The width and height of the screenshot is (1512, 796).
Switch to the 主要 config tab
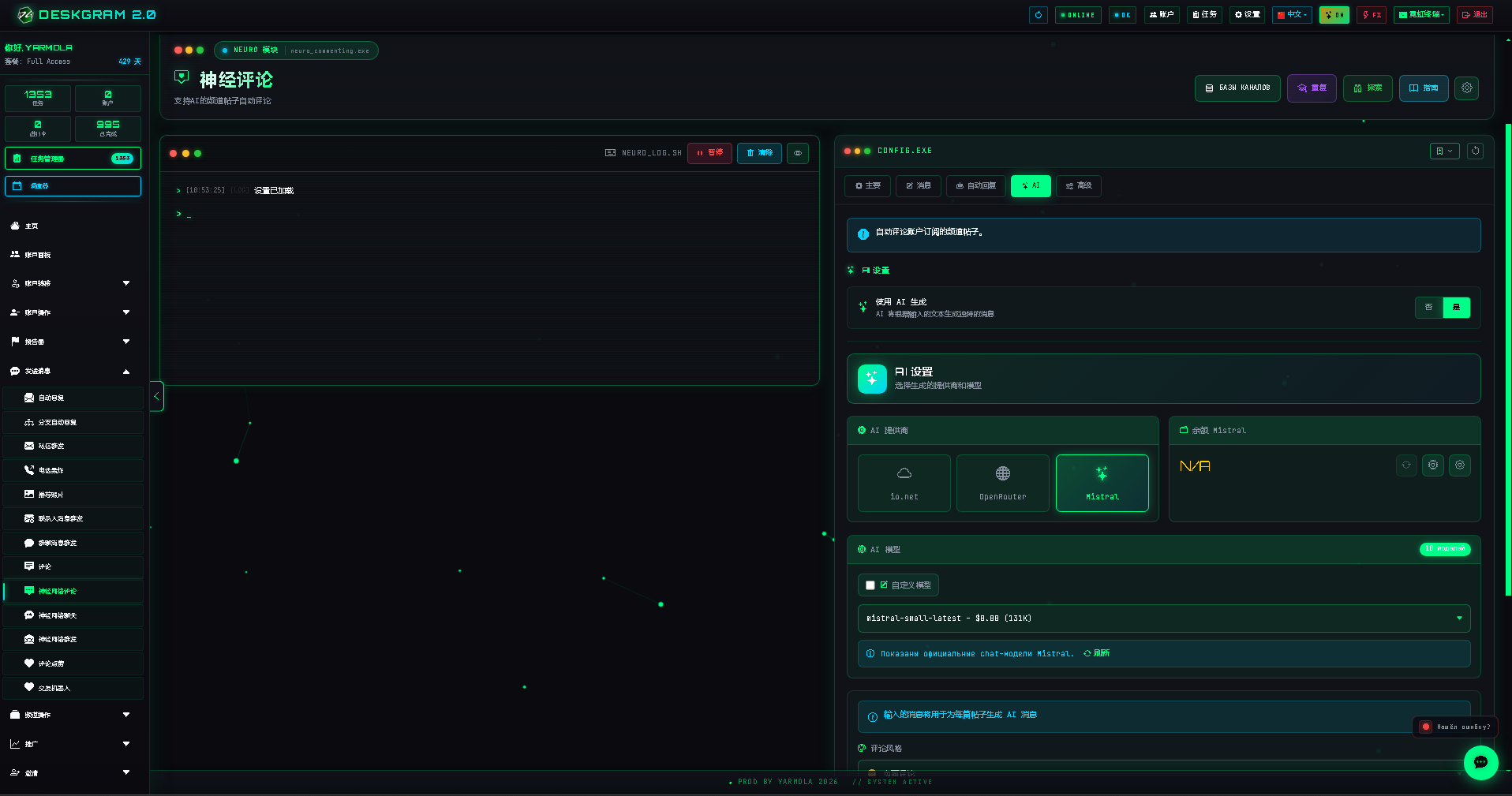(867, 186)
